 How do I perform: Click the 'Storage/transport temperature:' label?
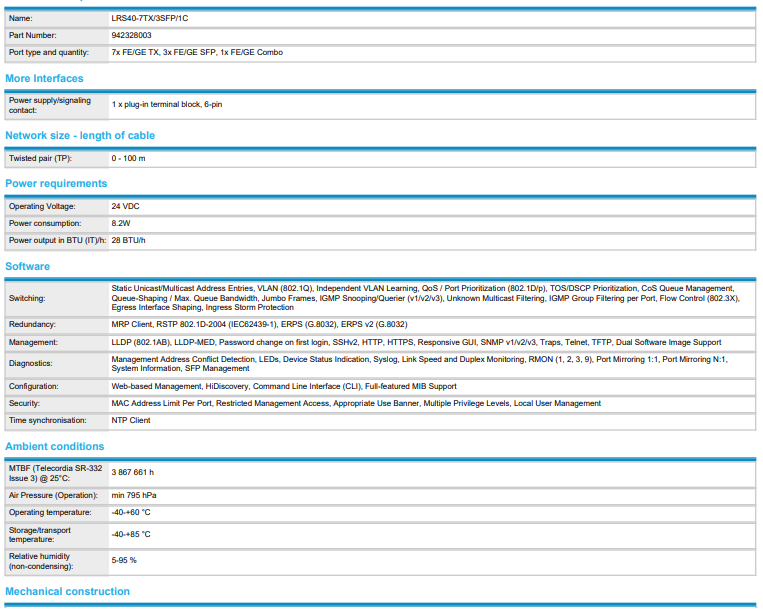(x=40, y=535)
